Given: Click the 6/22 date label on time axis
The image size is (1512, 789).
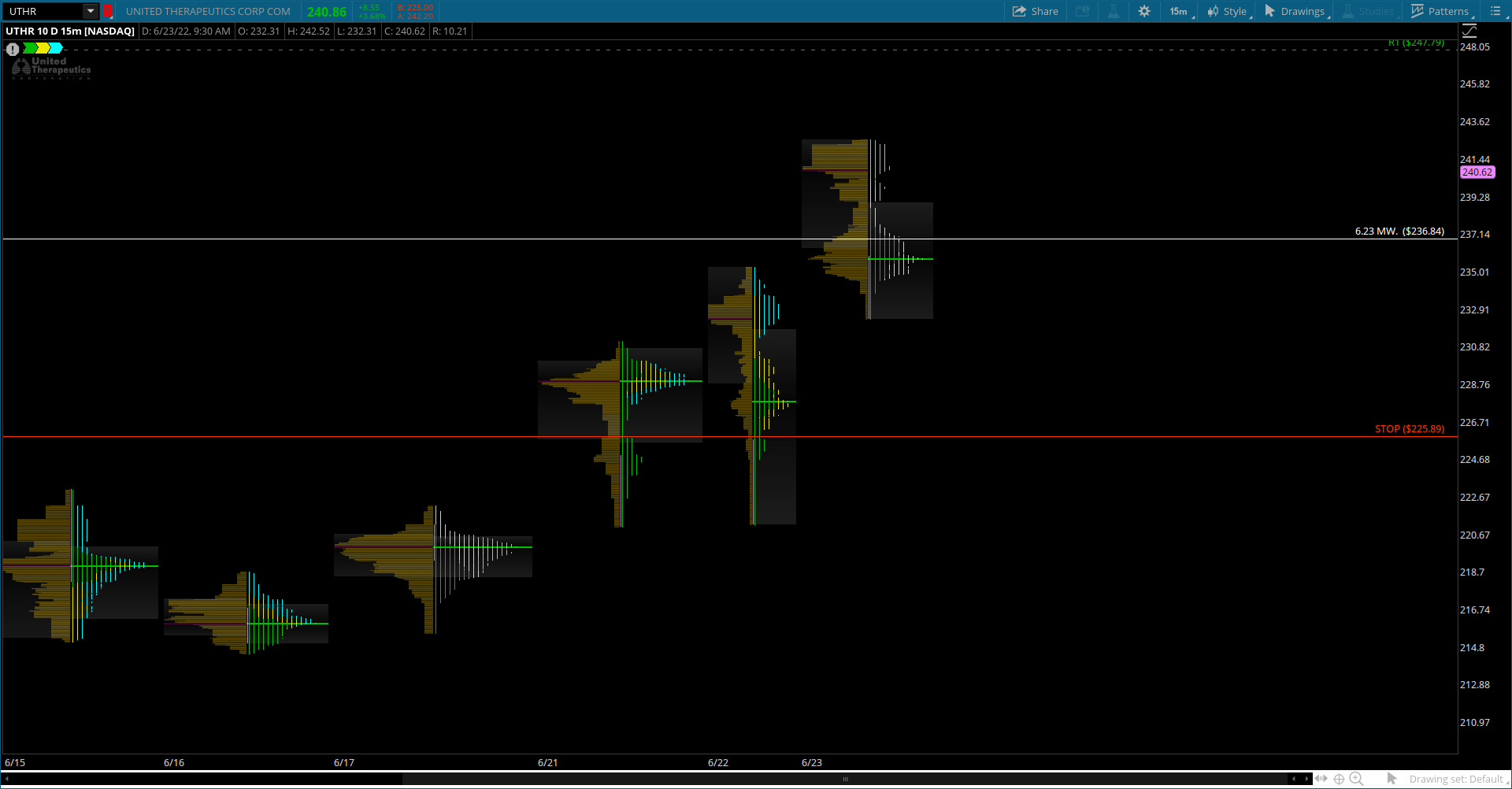Looking at the screenshot, I should coord(718,762).
